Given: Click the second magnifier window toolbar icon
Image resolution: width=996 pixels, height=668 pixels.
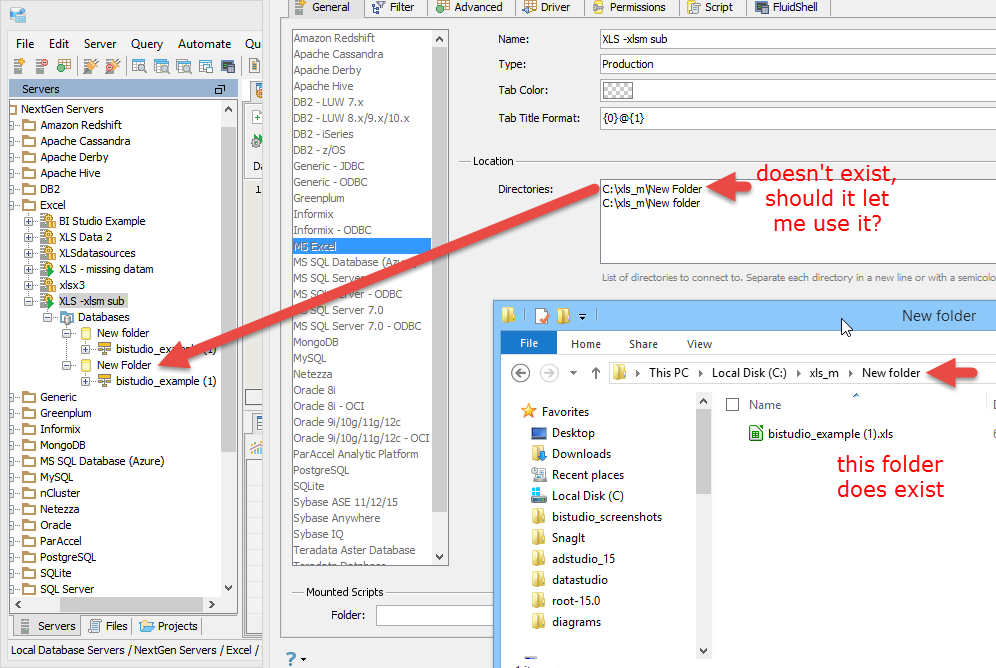Looking at the screenshot, I should [x=161, y=65].
